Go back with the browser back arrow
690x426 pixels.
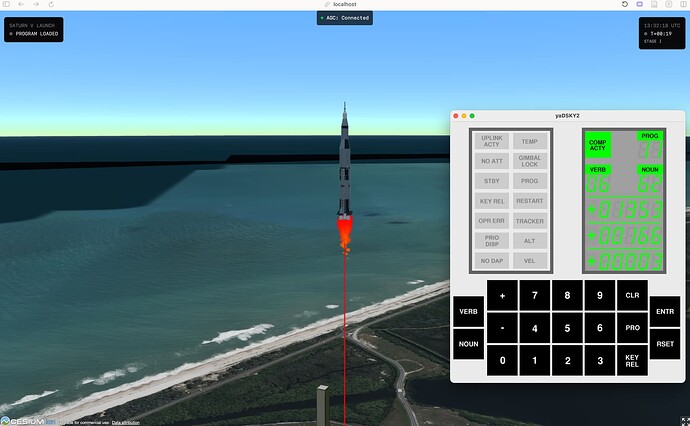21,4
